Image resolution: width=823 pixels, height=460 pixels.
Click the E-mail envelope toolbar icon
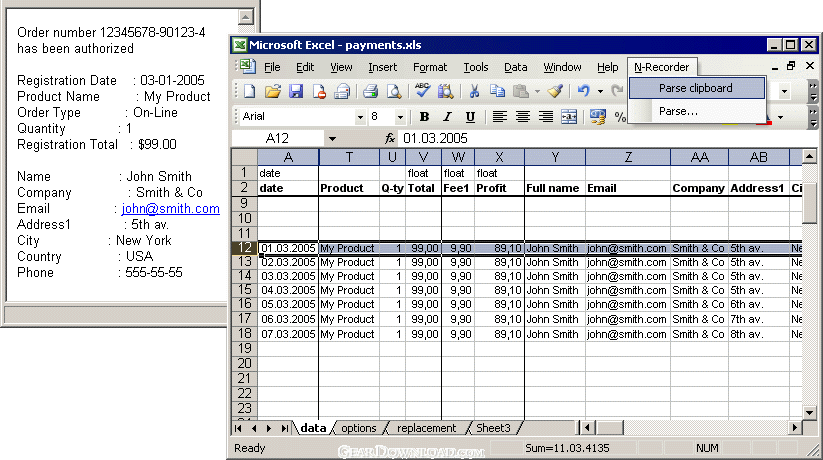tap(342, 91)
